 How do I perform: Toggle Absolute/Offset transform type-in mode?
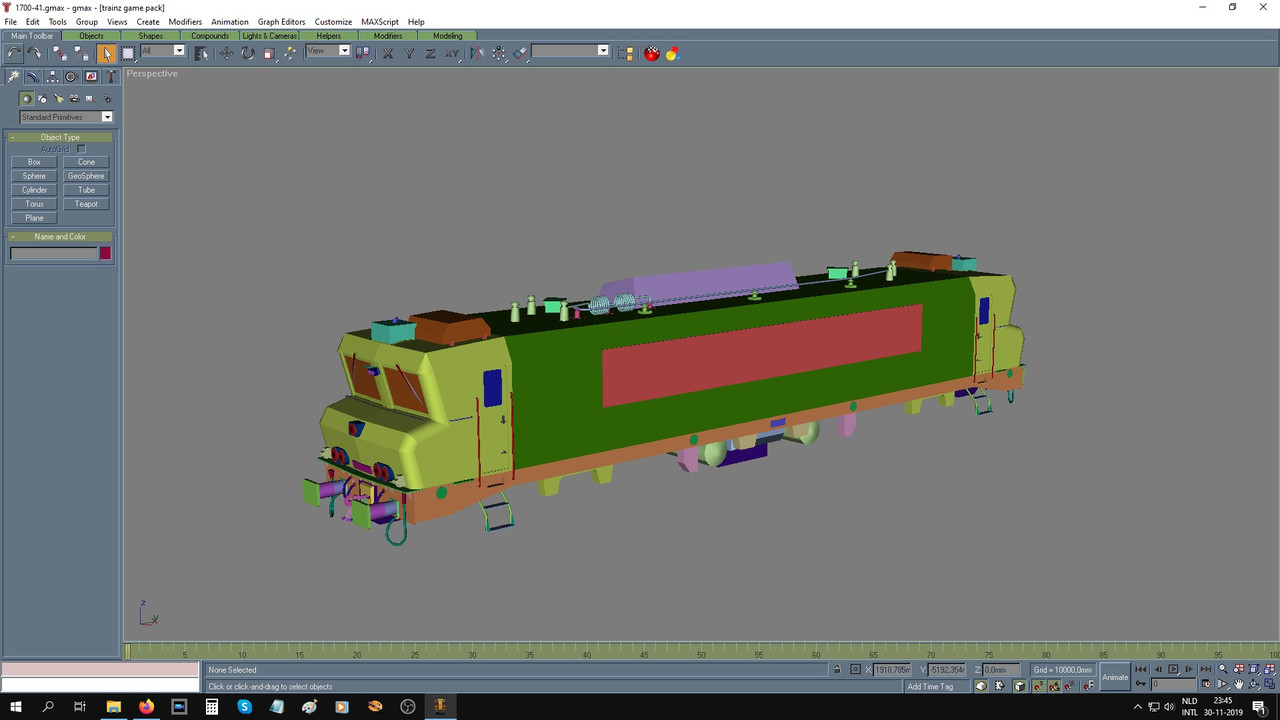point(855,669)
